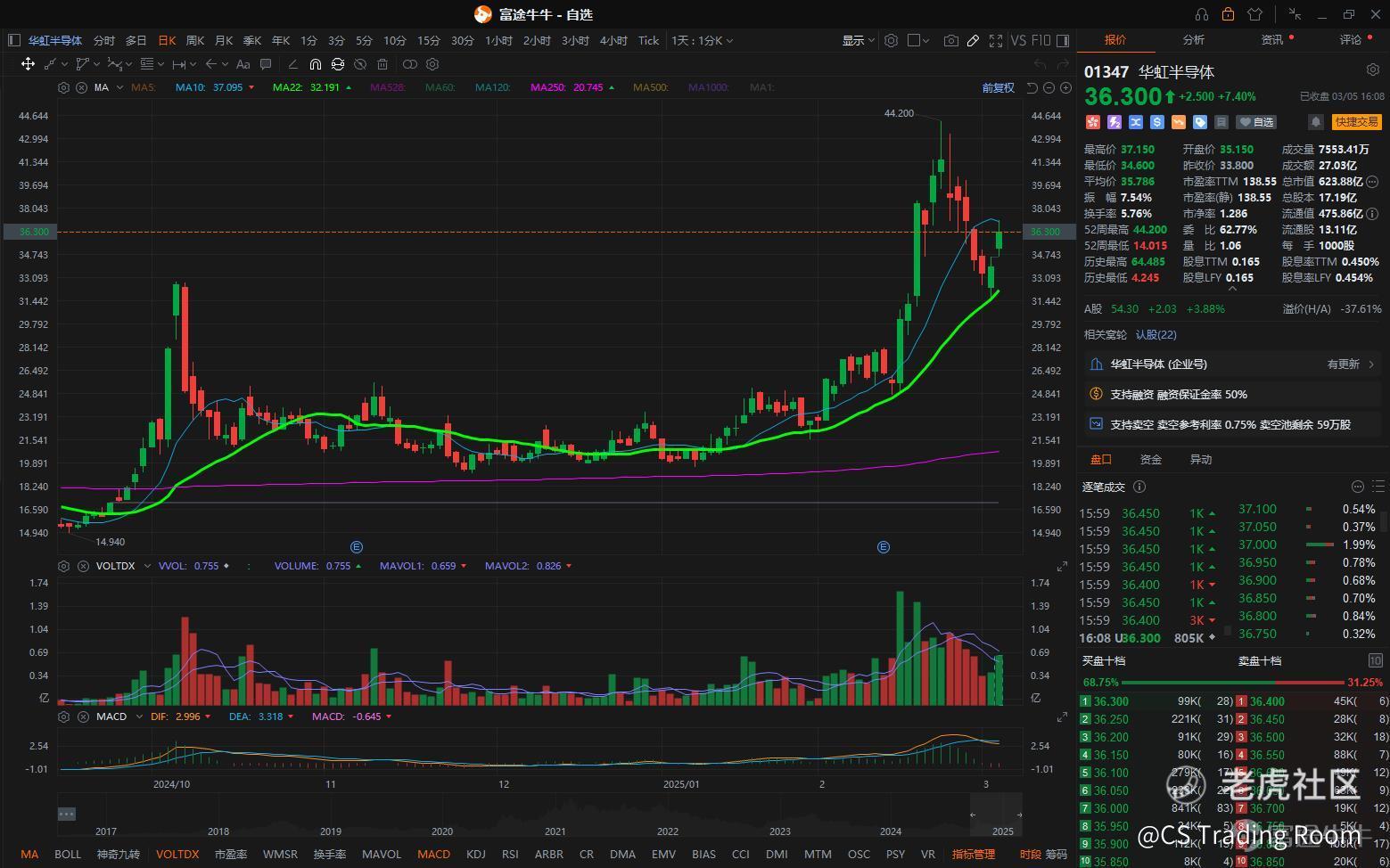
Task: Toggle the right side panel icon
Action: point(1063,40)
